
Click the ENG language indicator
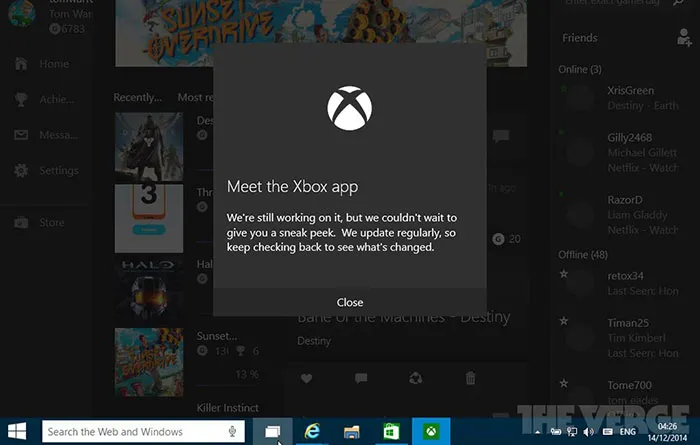[628, 432]
